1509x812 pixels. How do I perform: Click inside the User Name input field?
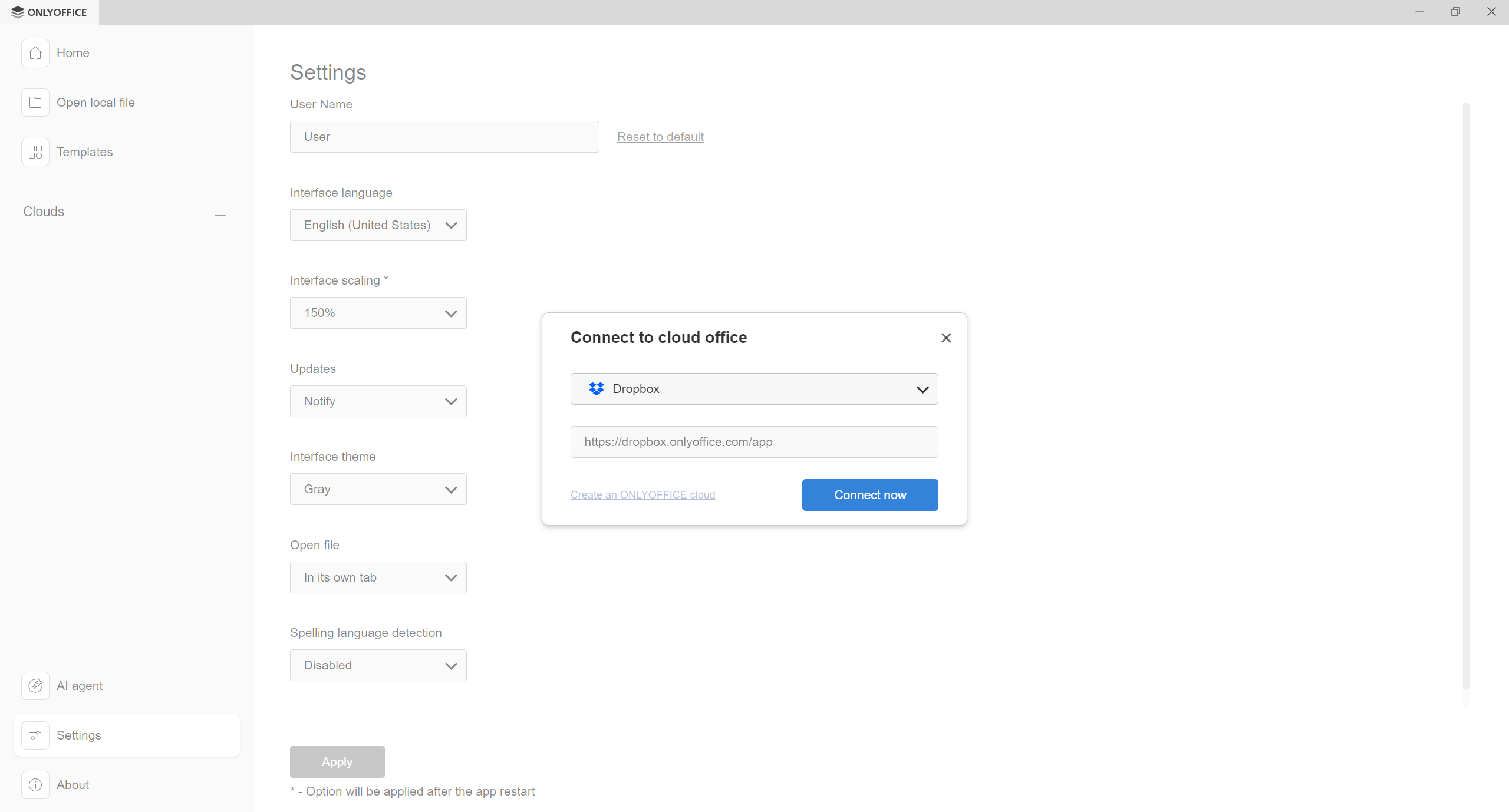pos(443,136)
